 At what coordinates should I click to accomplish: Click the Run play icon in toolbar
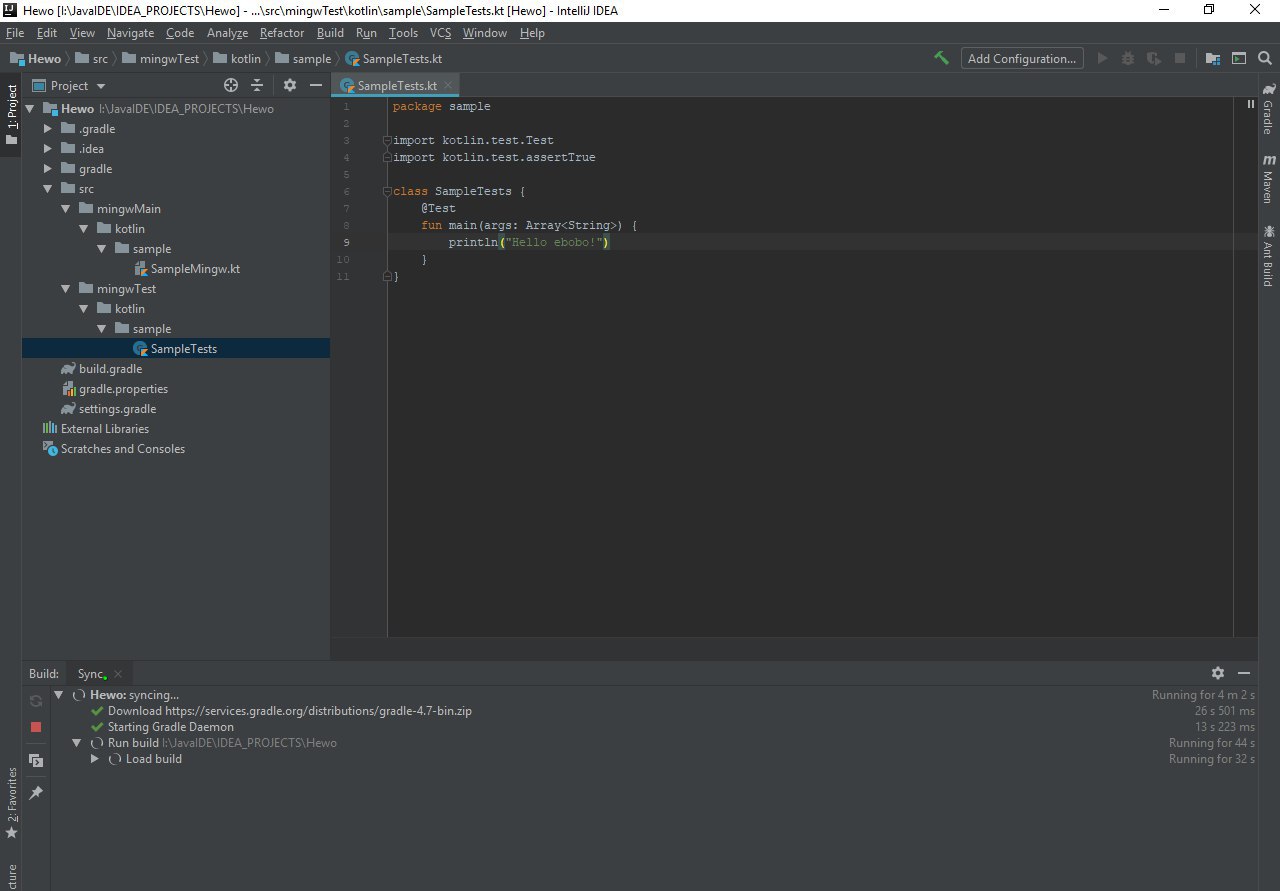click(x=1103, y=58)
